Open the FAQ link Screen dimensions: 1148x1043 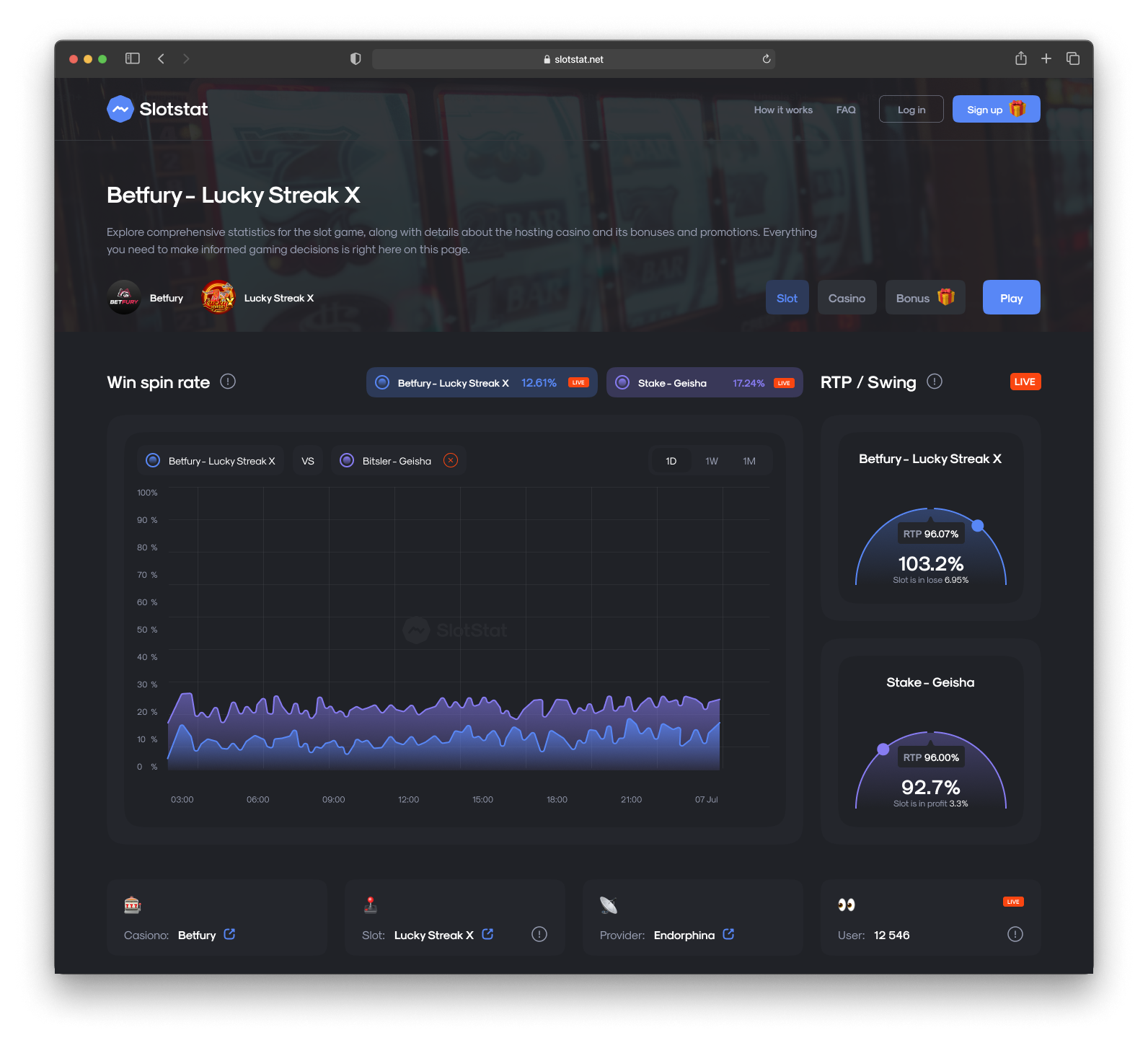point(846,110)
